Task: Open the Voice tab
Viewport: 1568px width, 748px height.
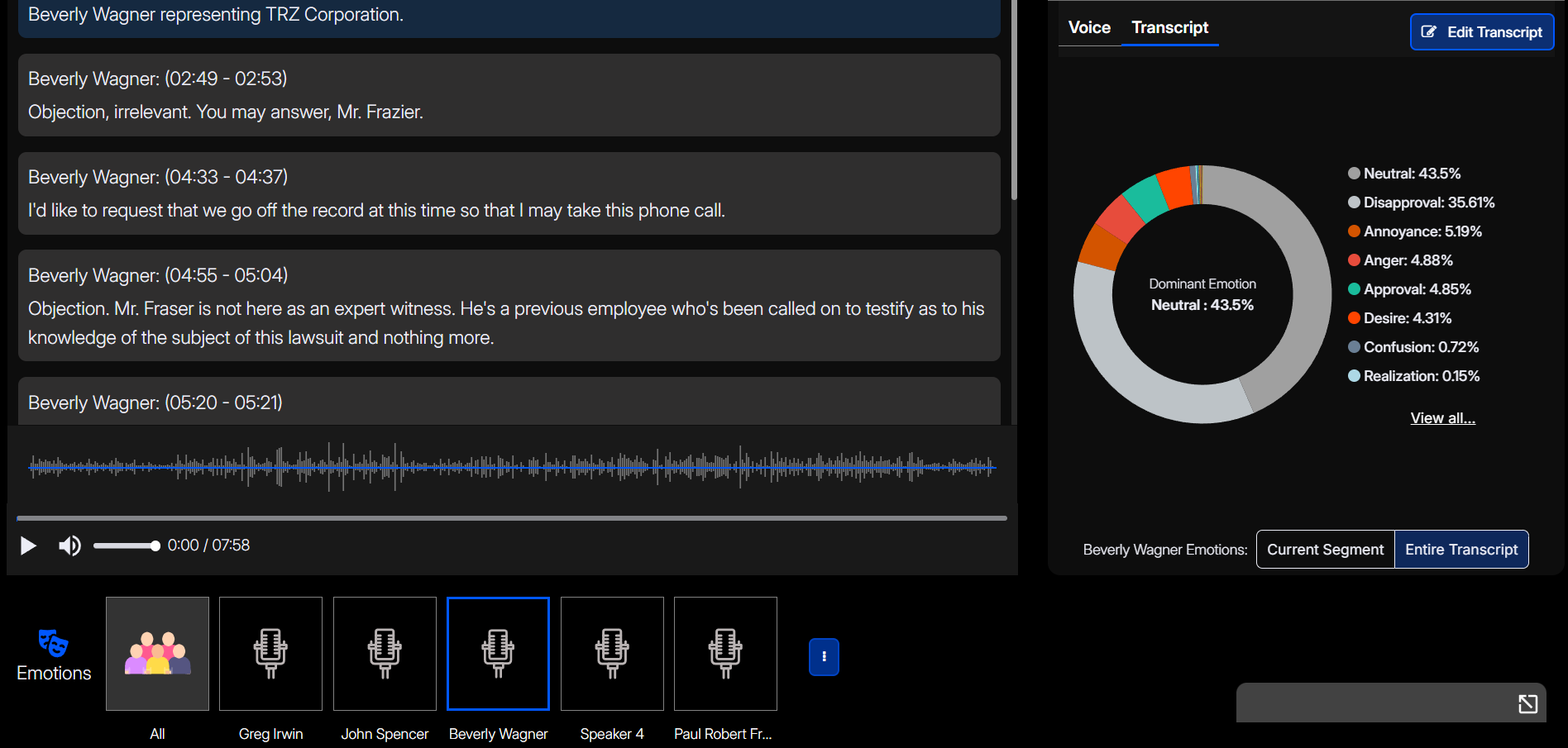Action: [1089, 27]
